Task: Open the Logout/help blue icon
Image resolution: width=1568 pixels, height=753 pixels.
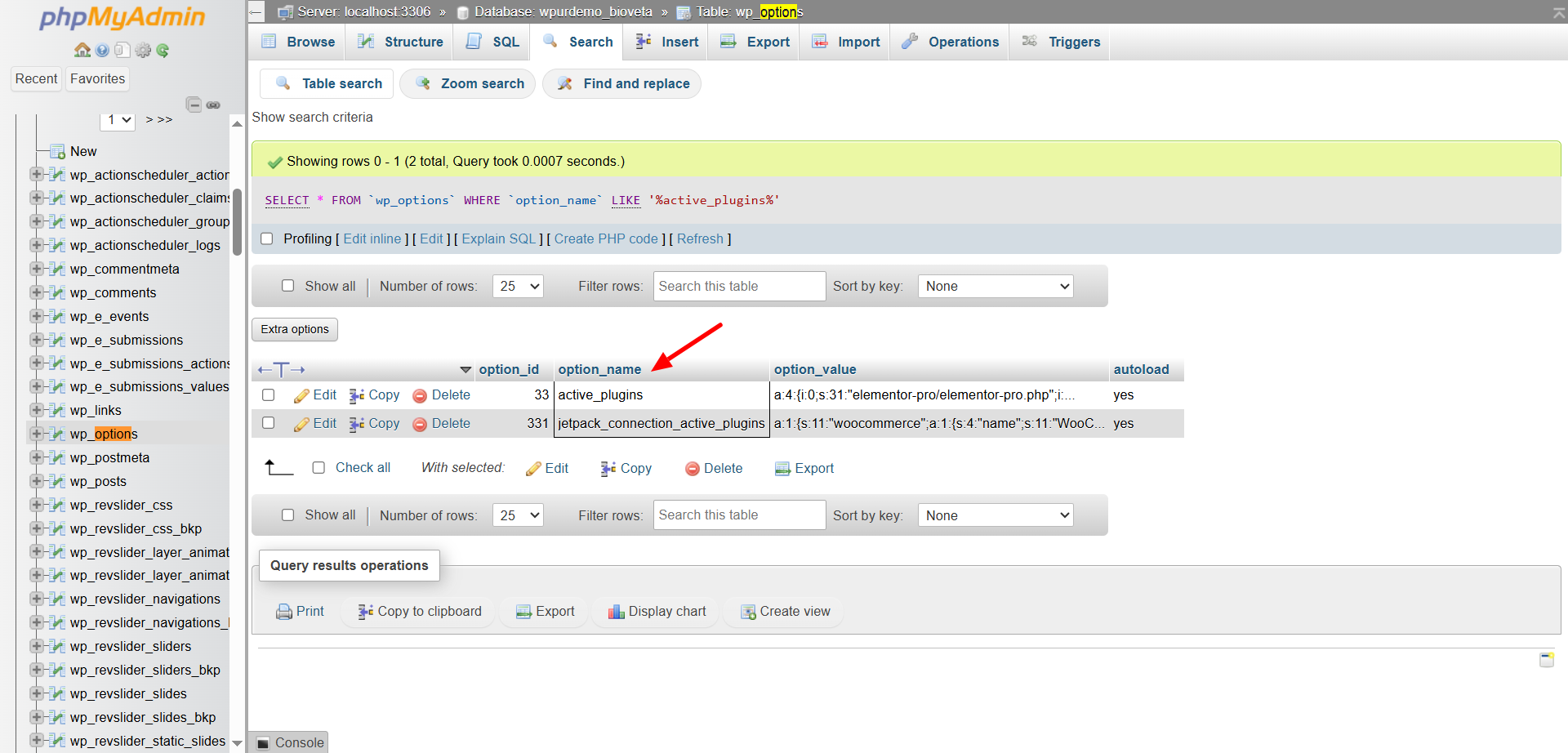Action: coord(102,51)
